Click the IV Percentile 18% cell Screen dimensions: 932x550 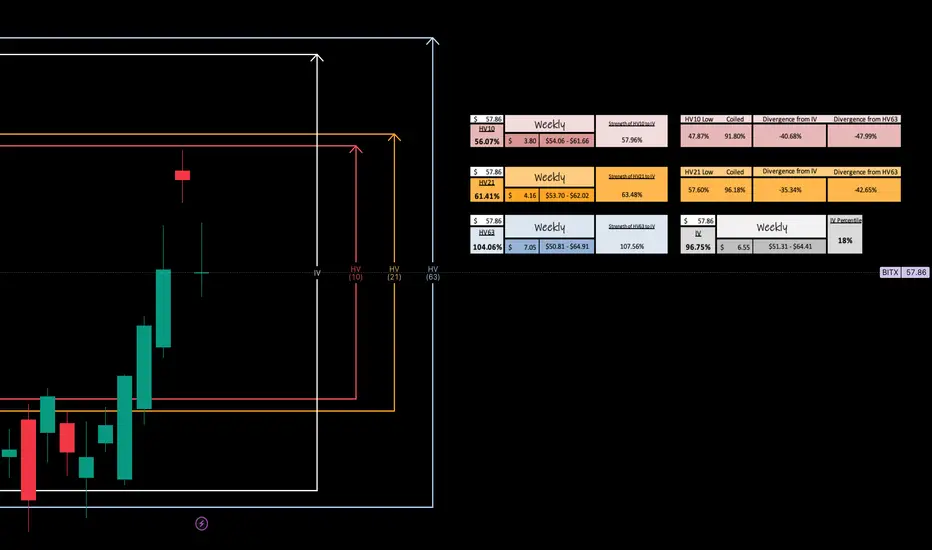coord(845,234)
